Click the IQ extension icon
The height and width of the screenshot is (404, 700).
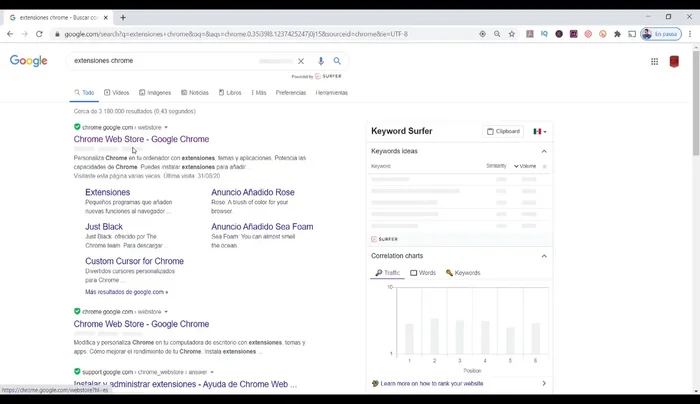[x=544, y=34]
